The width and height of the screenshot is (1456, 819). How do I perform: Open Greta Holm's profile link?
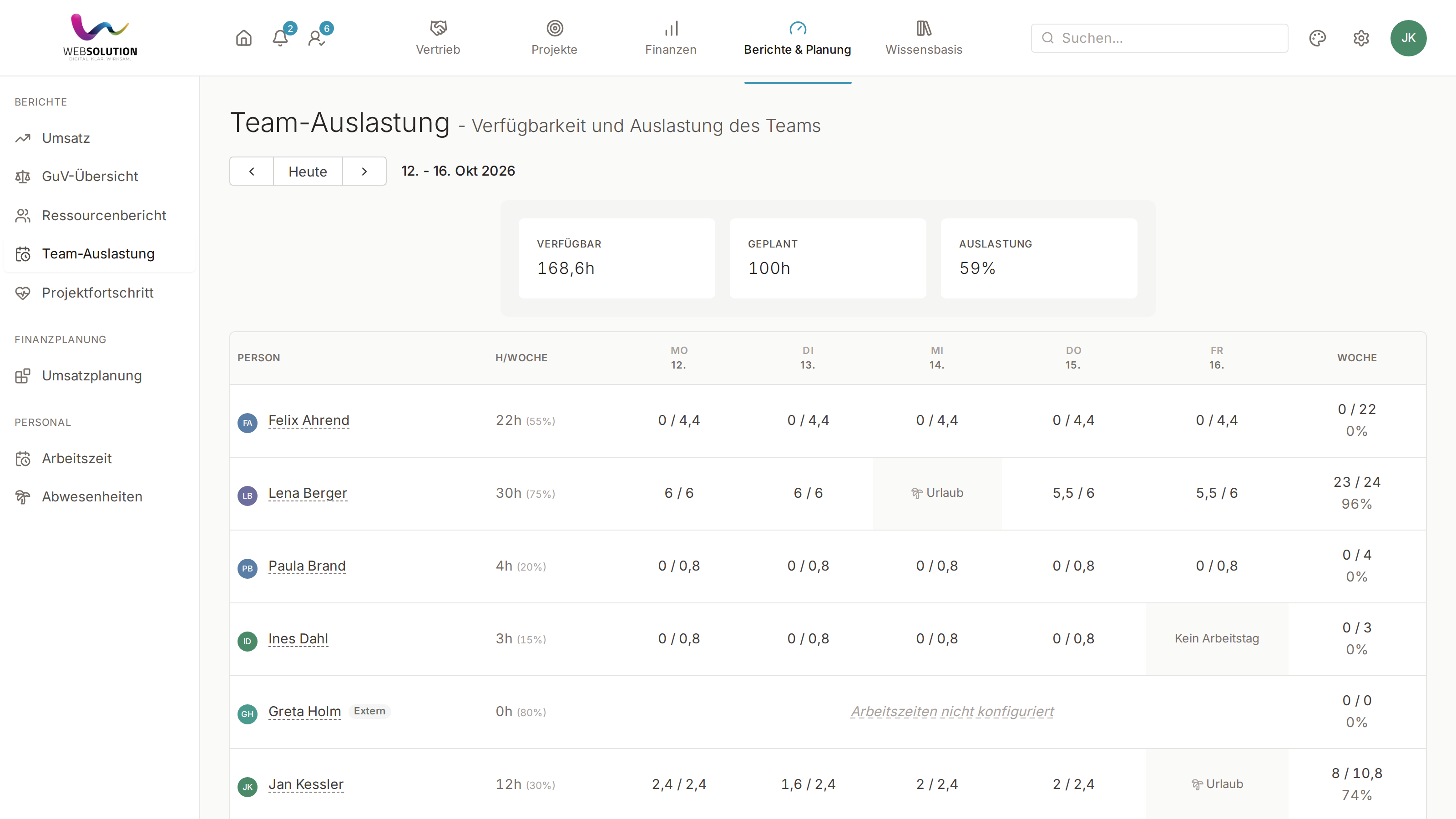click(305, 712)
